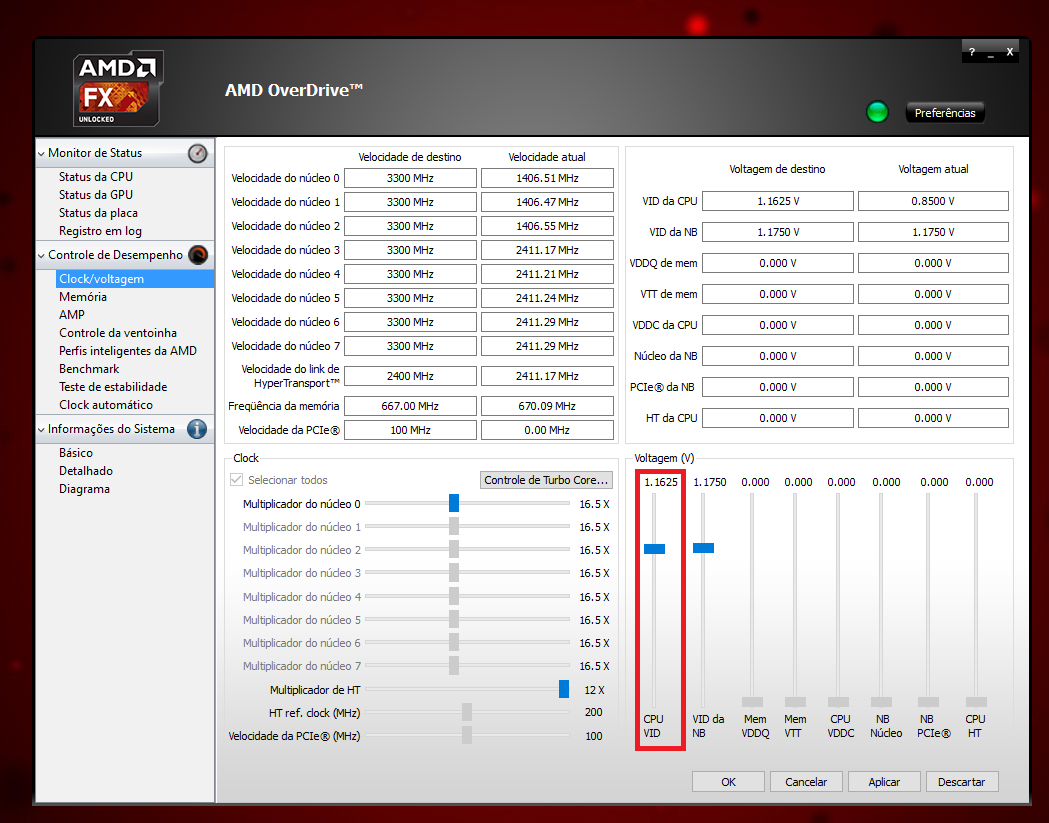The width and height of the screenshot is (1049, 823).
Task: Click VID da CPU current voltage 0.8500 V
Action: tap(933, 201)
